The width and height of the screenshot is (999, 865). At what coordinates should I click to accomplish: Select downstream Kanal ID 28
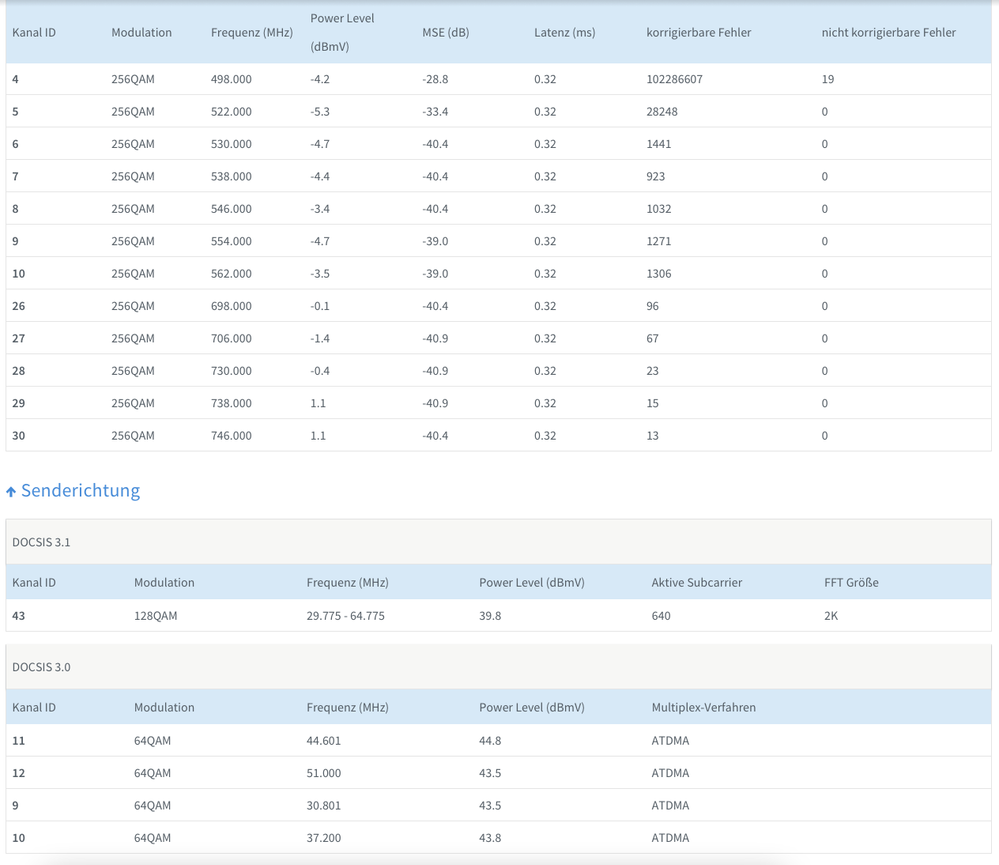[x=18, y=371]
